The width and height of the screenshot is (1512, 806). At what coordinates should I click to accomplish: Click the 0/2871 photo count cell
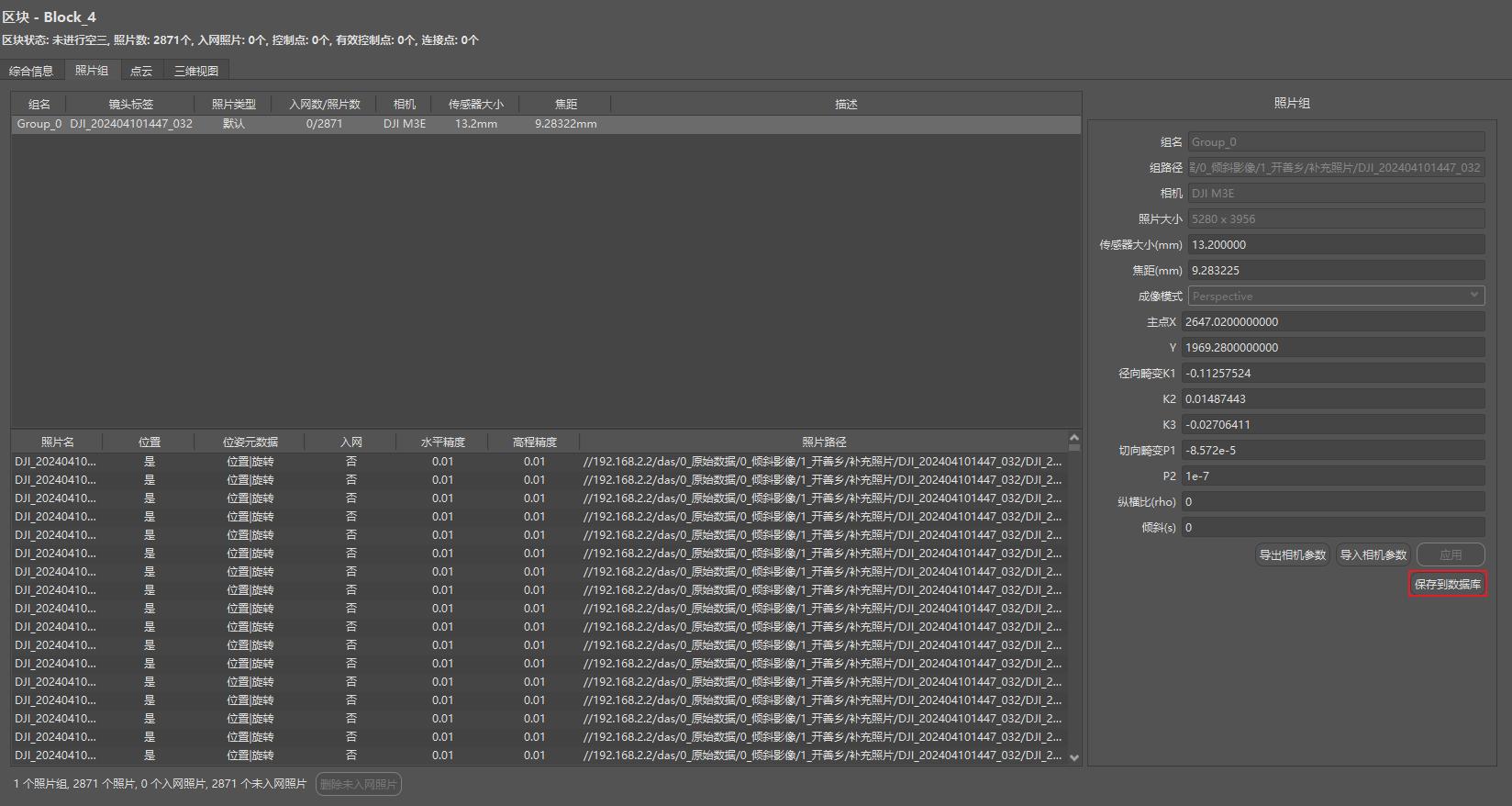[325, 123]
